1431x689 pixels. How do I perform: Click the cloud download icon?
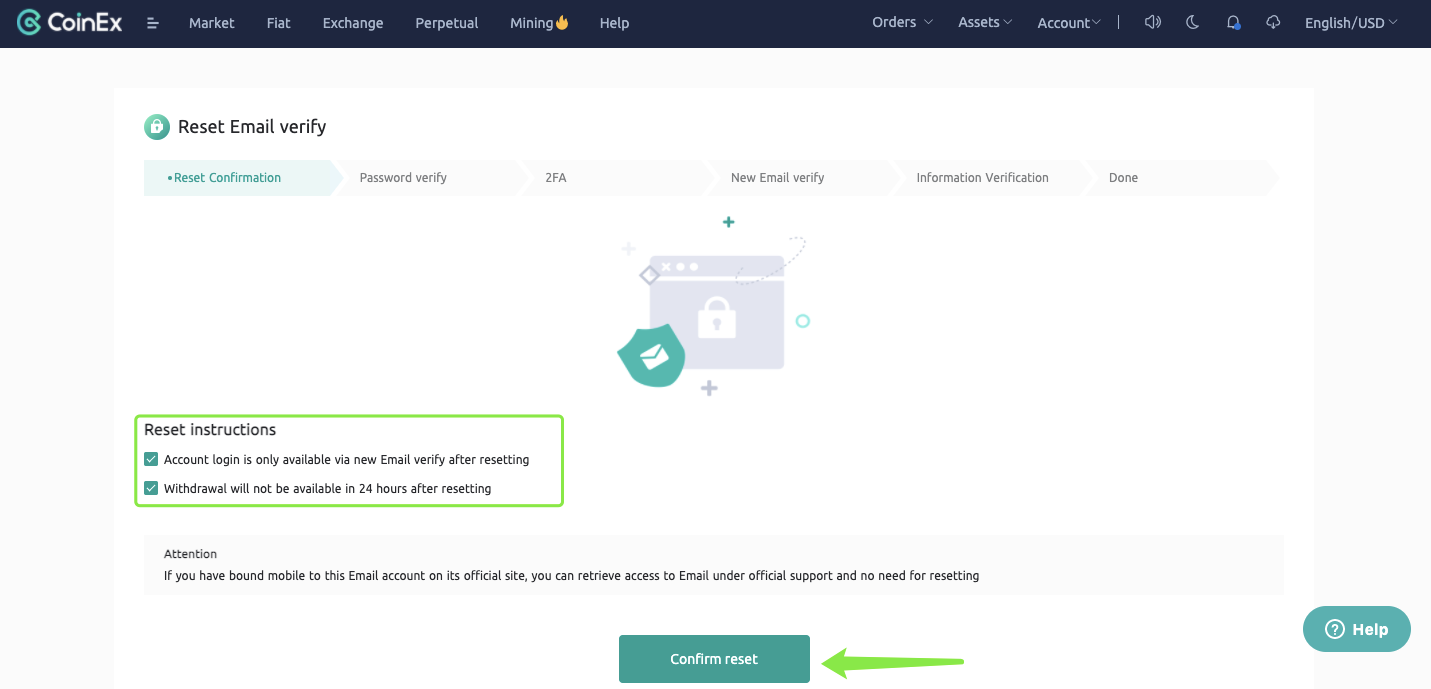tap(1273, 22)
